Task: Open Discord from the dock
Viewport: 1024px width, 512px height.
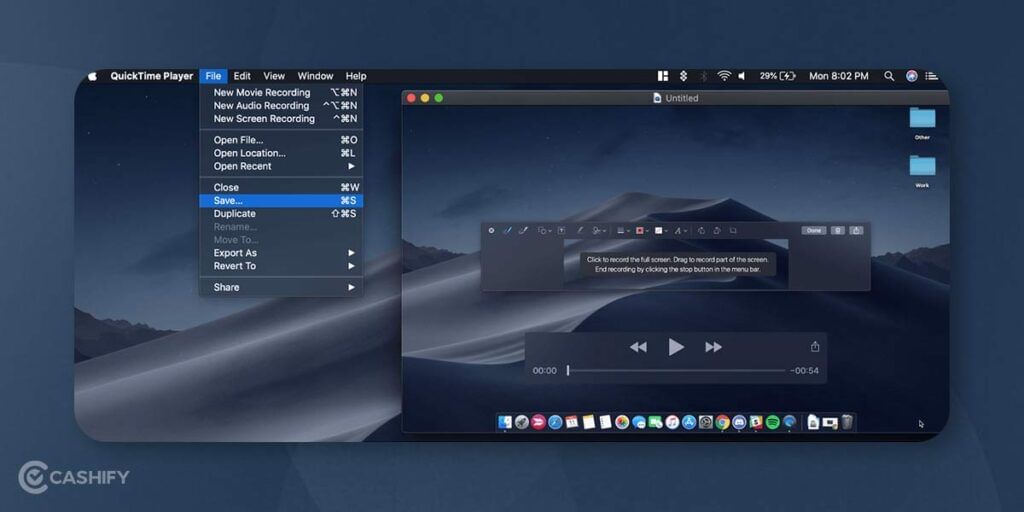Action: pyautogui.click(x=739, y=422)
